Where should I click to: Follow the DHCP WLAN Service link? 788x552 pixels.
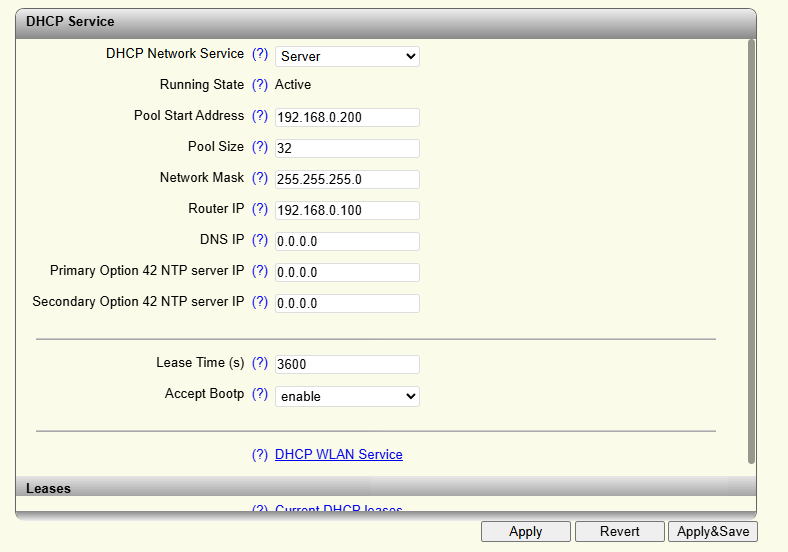(x=338, y=455)
